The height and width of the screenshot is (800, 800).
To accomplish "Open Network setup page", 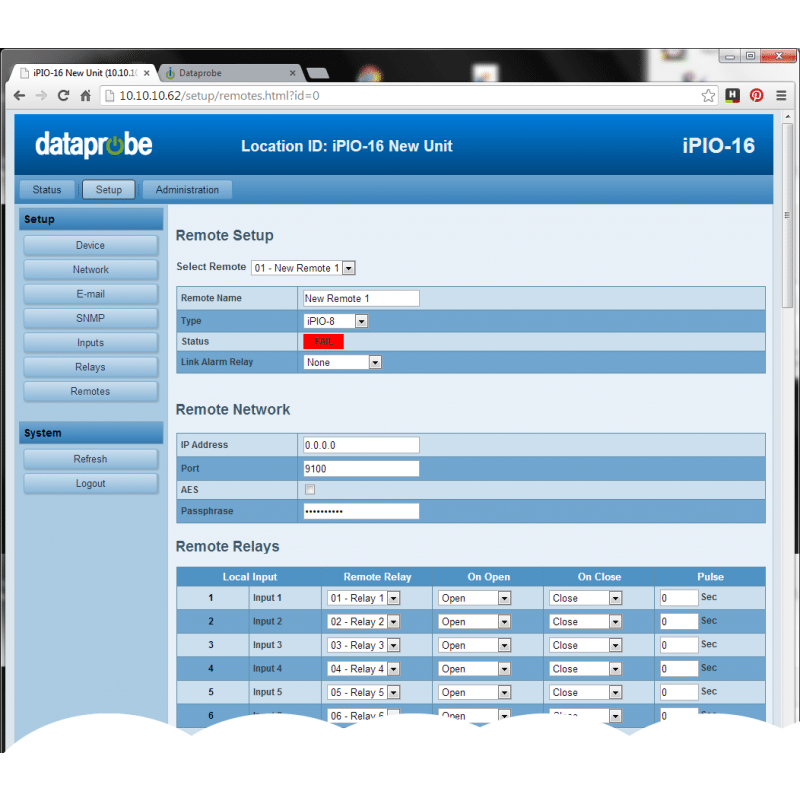I will coord(90,270).
